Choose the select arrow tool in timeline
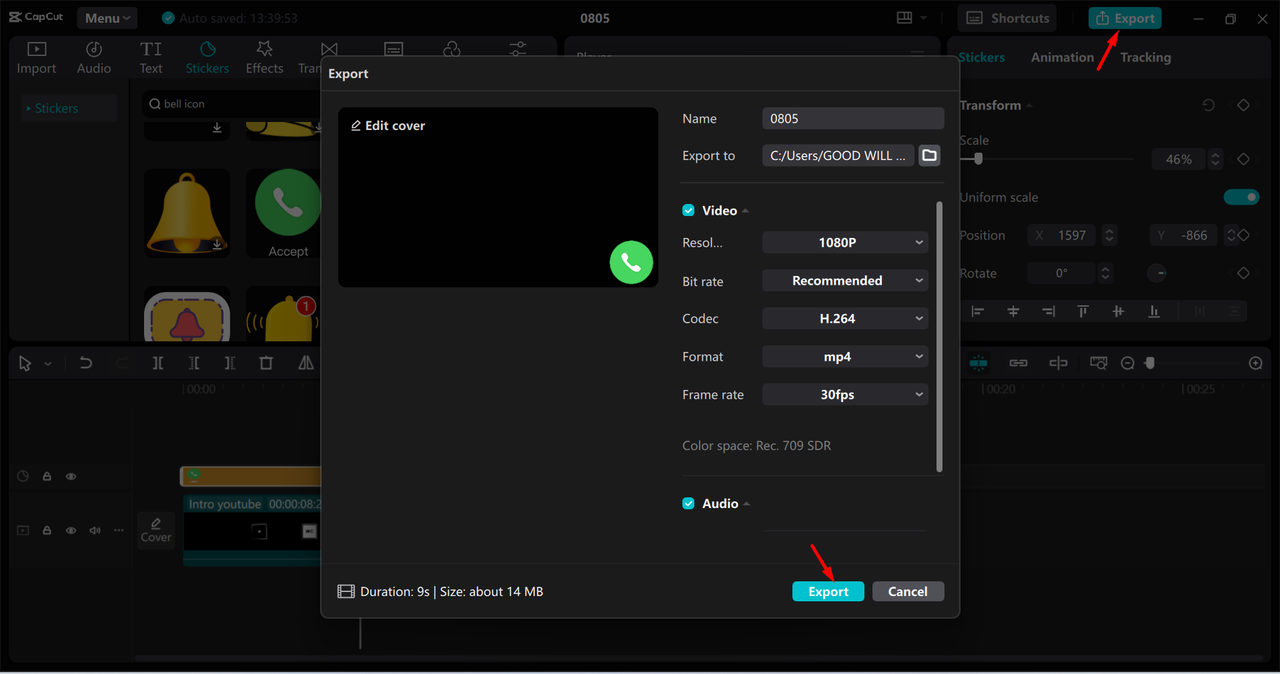1280x674 pixels. point(25,363)
